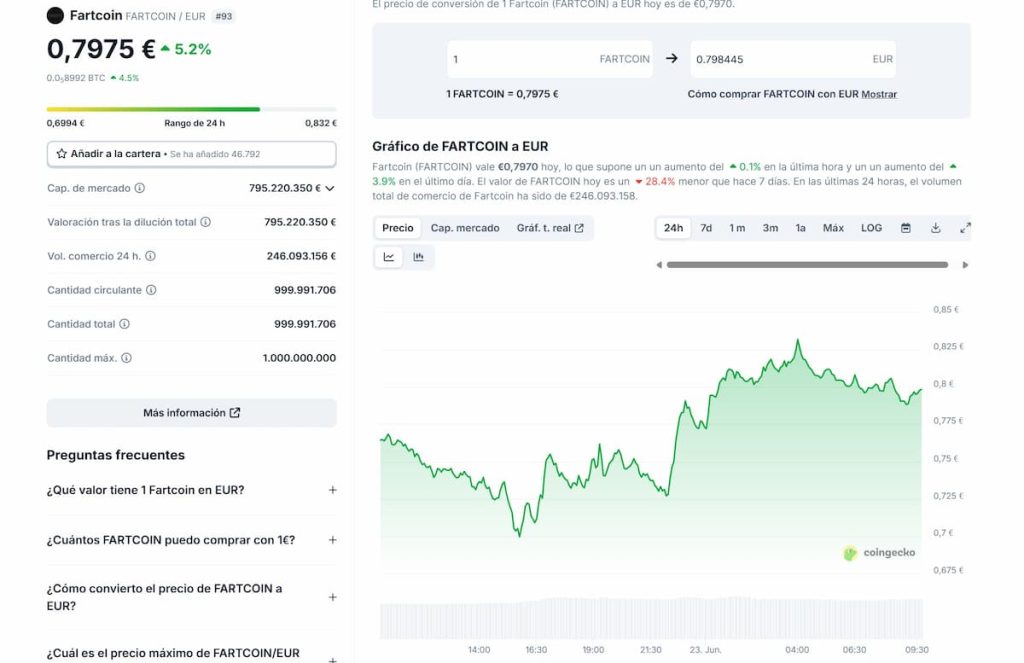Click the chart horizontal range scrollbar

point(807,265)
